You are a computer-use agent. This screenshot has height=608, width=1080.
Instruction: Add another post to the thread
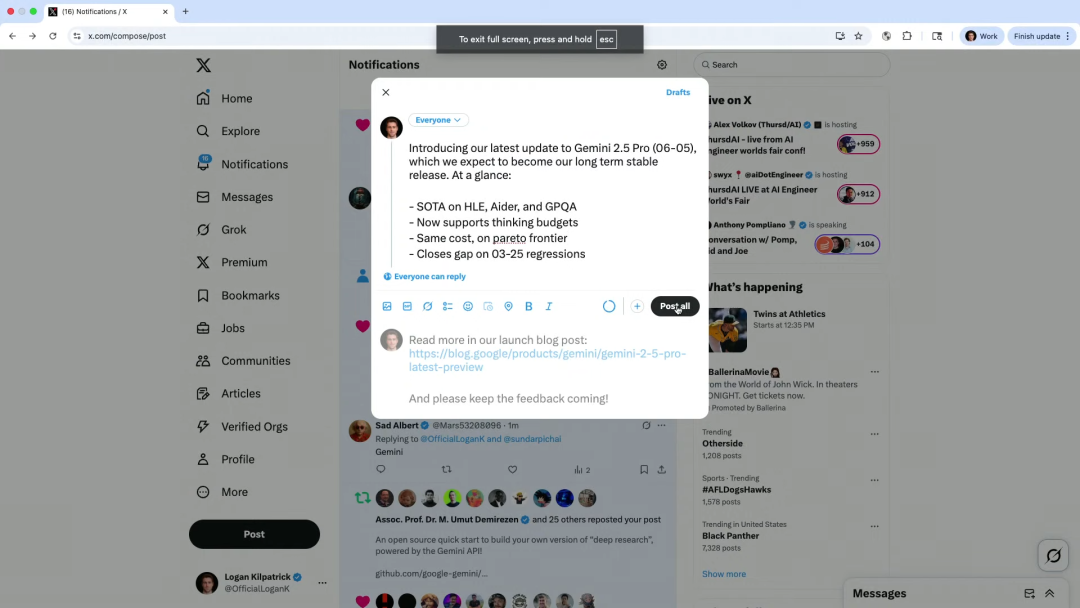(x=637, y=306)
